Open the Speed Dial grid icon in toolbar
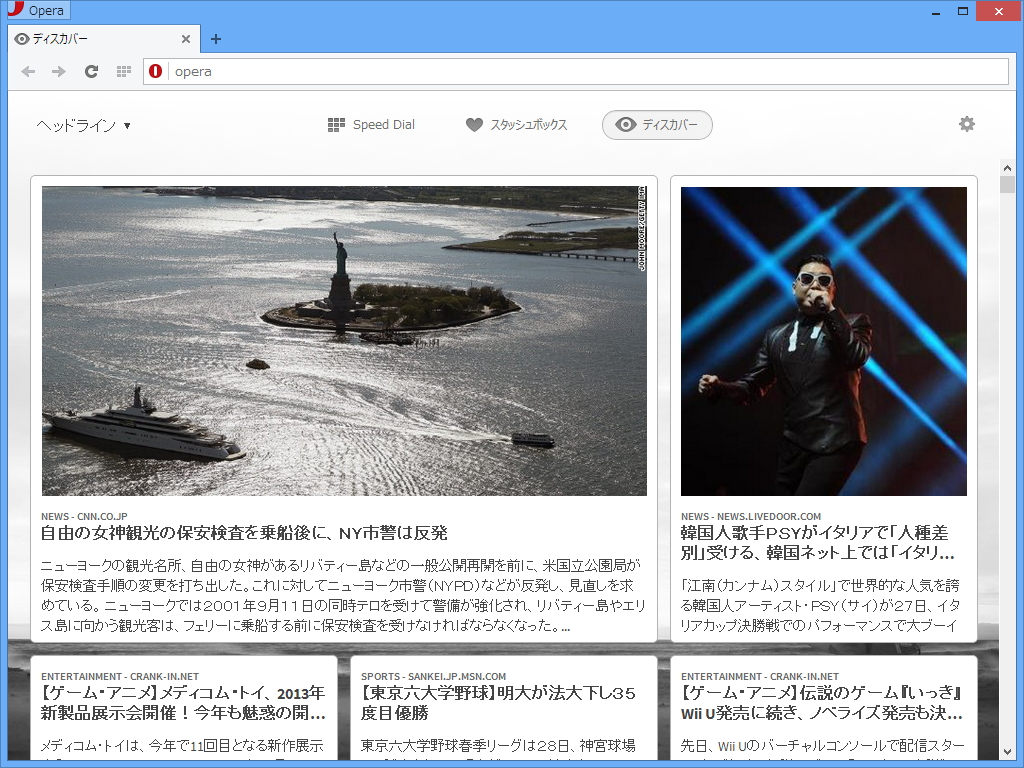1024x768 pixels. click(123, 72)
